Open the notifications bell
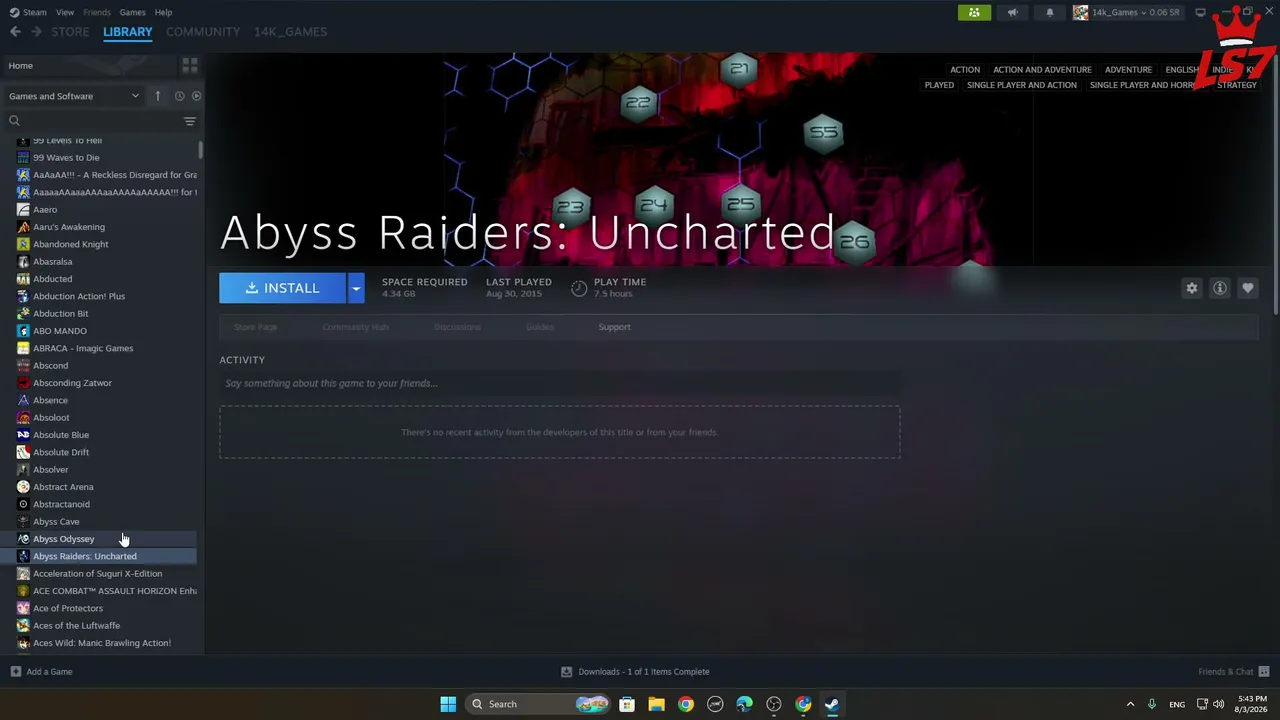Screen dimensions: 1280x720 point(1049,12)
